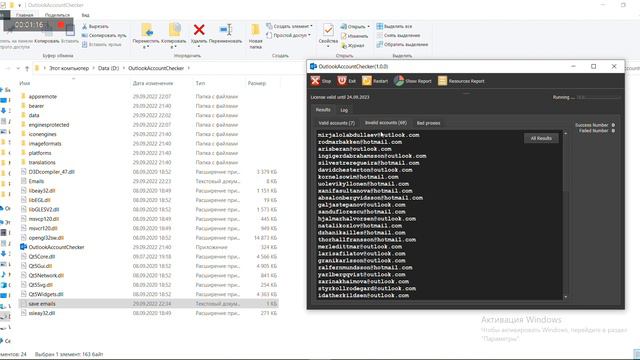
Task: Select the imageformats folder row
Action: coord(149,144)
